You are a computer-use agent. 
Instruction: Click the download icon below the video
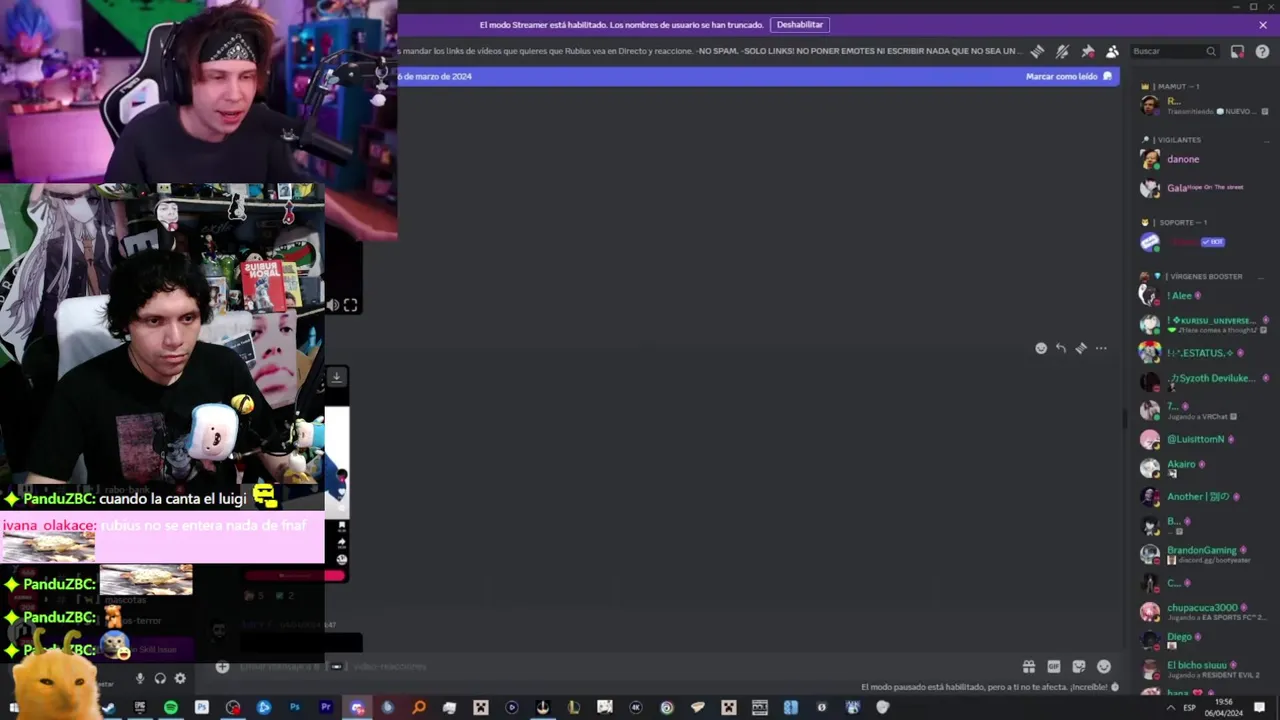336,377
